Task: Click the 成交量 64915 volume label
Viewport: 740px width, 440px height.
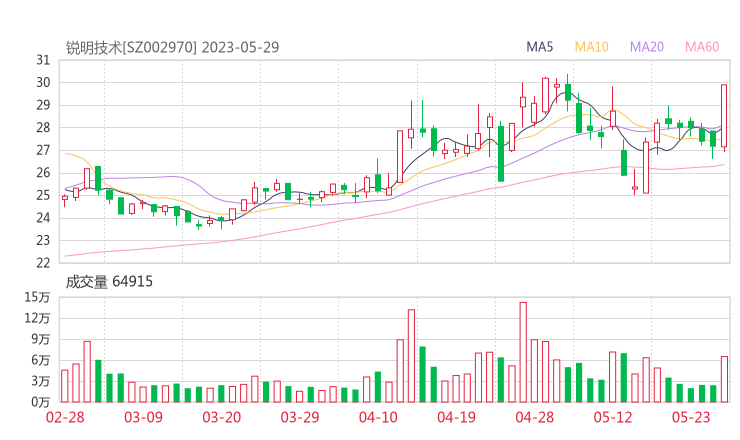Action: pos(109,282)
